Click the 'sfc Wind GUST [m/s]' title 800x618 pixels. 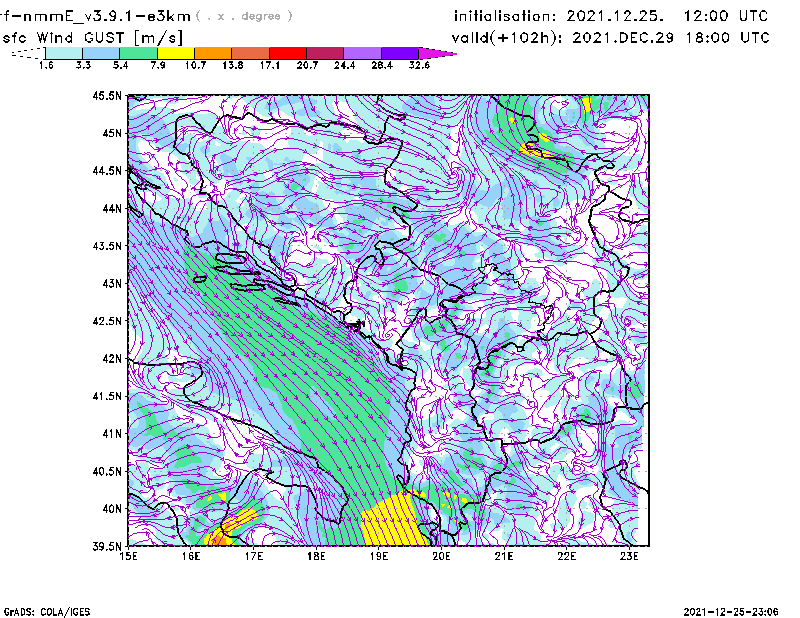[92, 38]
